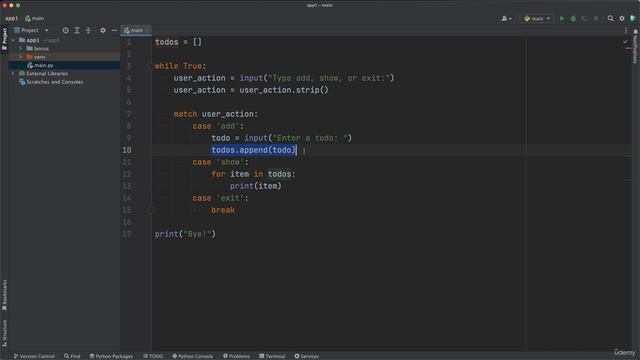Click the stop square in run toolbar
The width and height of the screenshot is (640, 360).
pyautogui.click(x=596, y=18)
